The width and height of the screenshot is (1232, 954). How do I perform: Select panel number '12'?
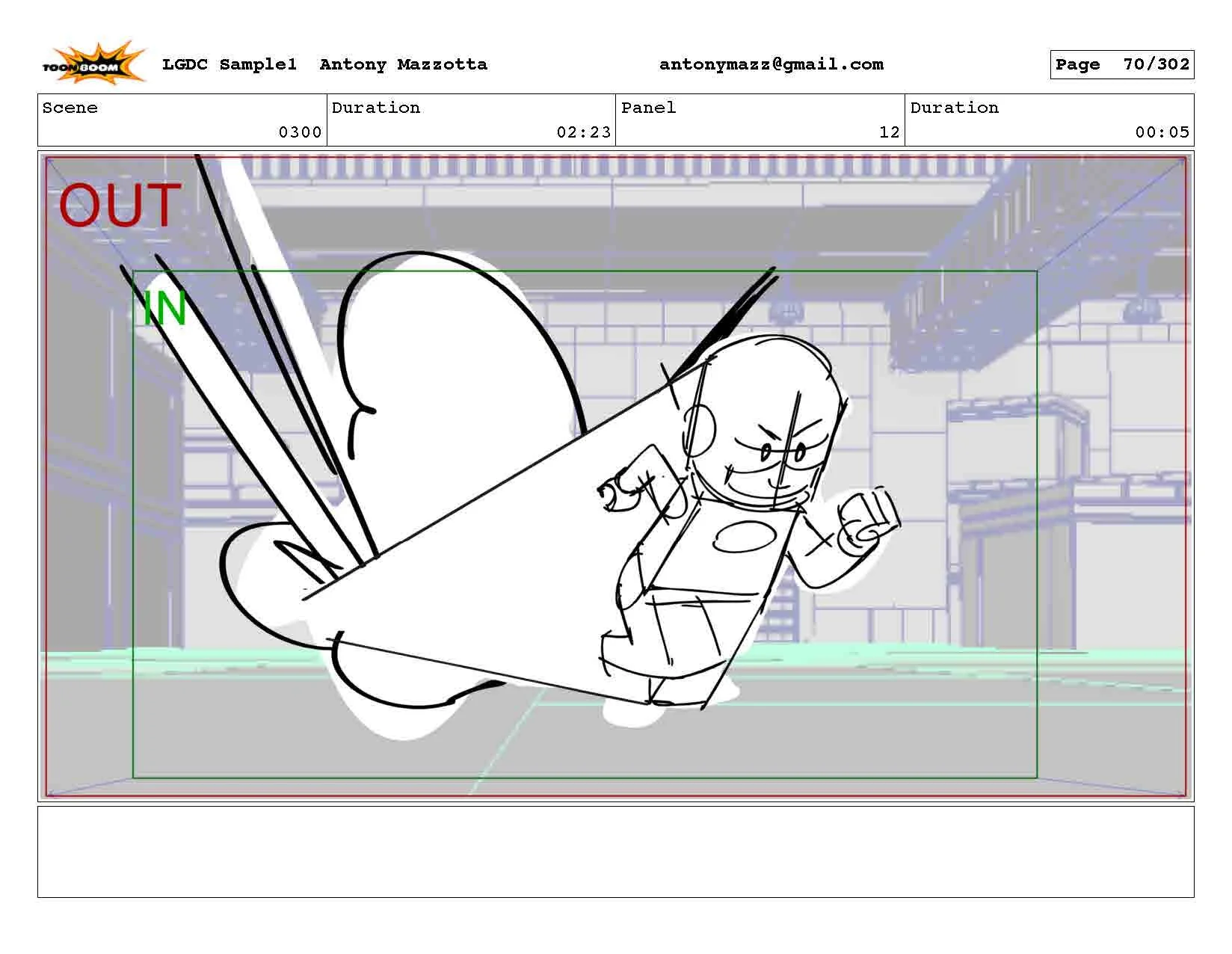pos(890,132)
